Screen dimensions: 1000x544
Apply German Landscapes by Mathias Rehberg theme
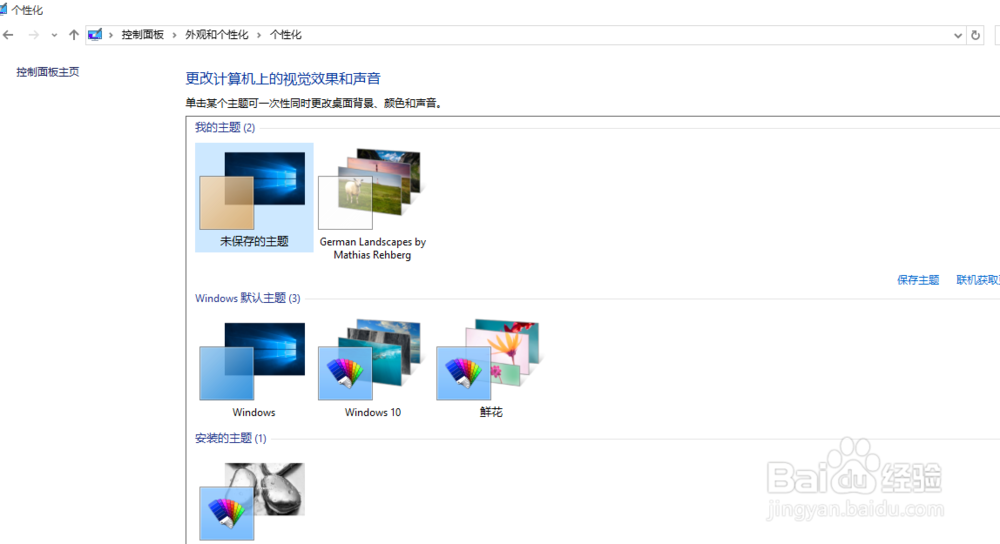coord(372,204)
